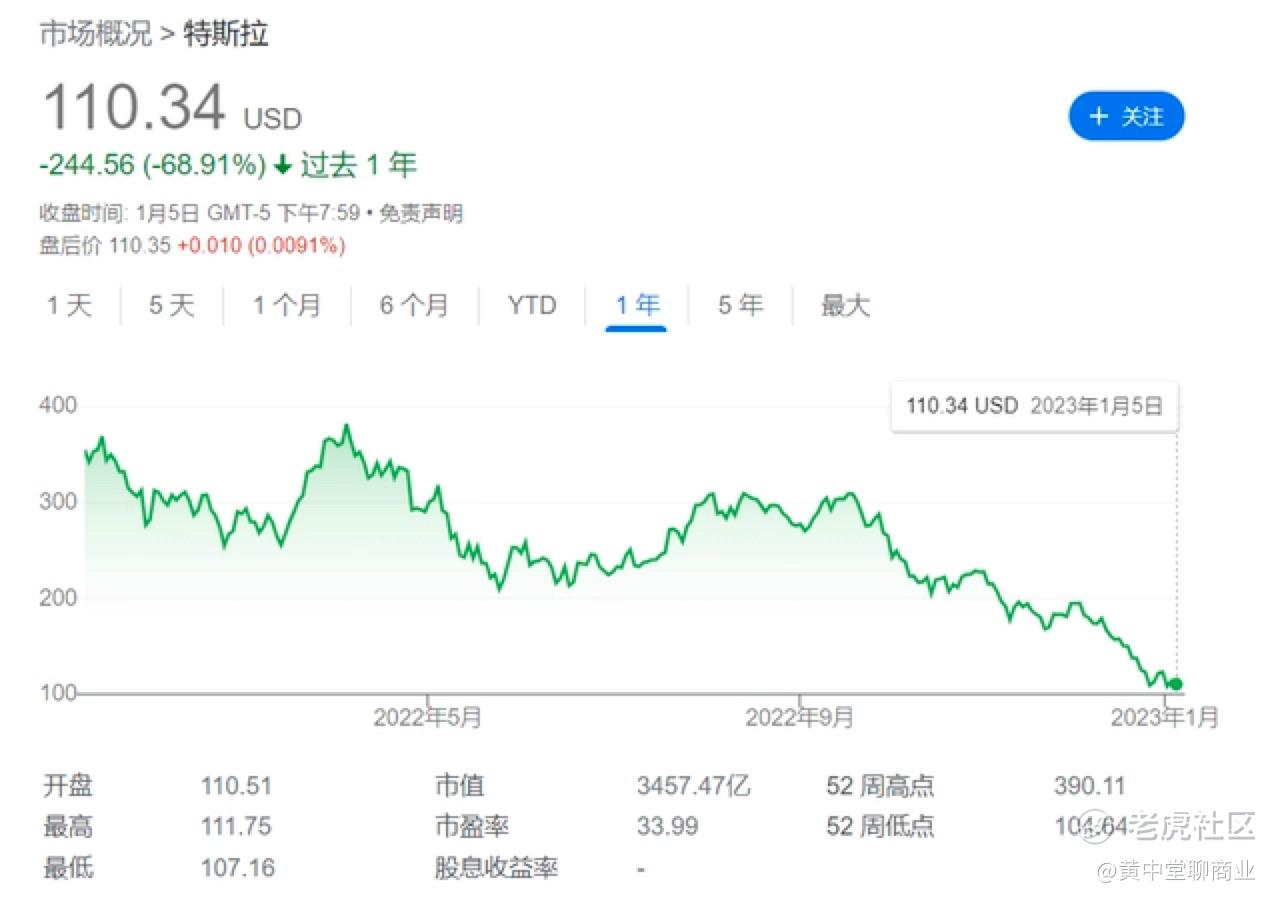Click the 特斯拉 breadcrumb text

pyautogui.click(x=227, y=34)
